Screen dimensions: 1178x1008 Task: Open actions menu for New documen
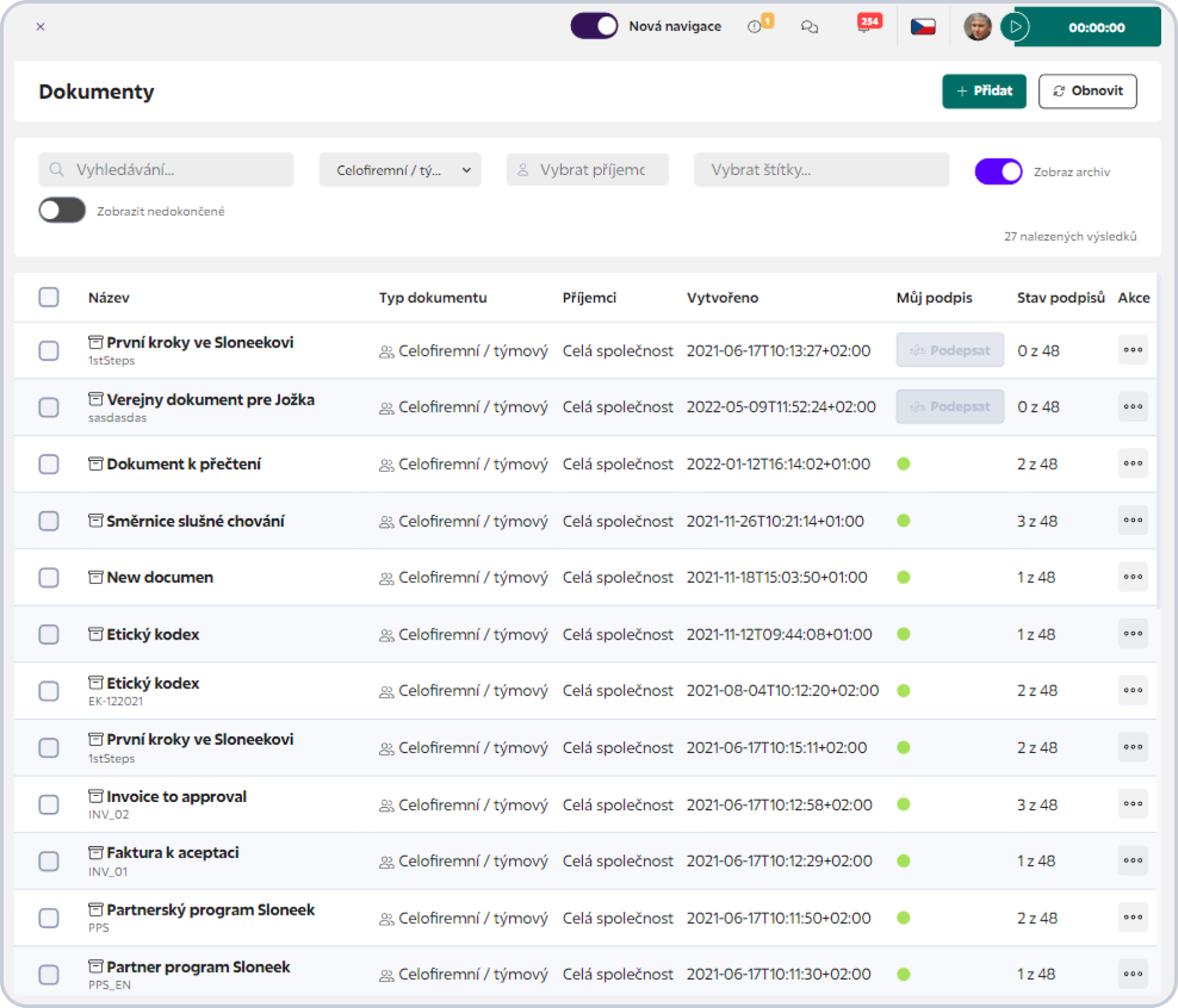(x=1132, y=577)
